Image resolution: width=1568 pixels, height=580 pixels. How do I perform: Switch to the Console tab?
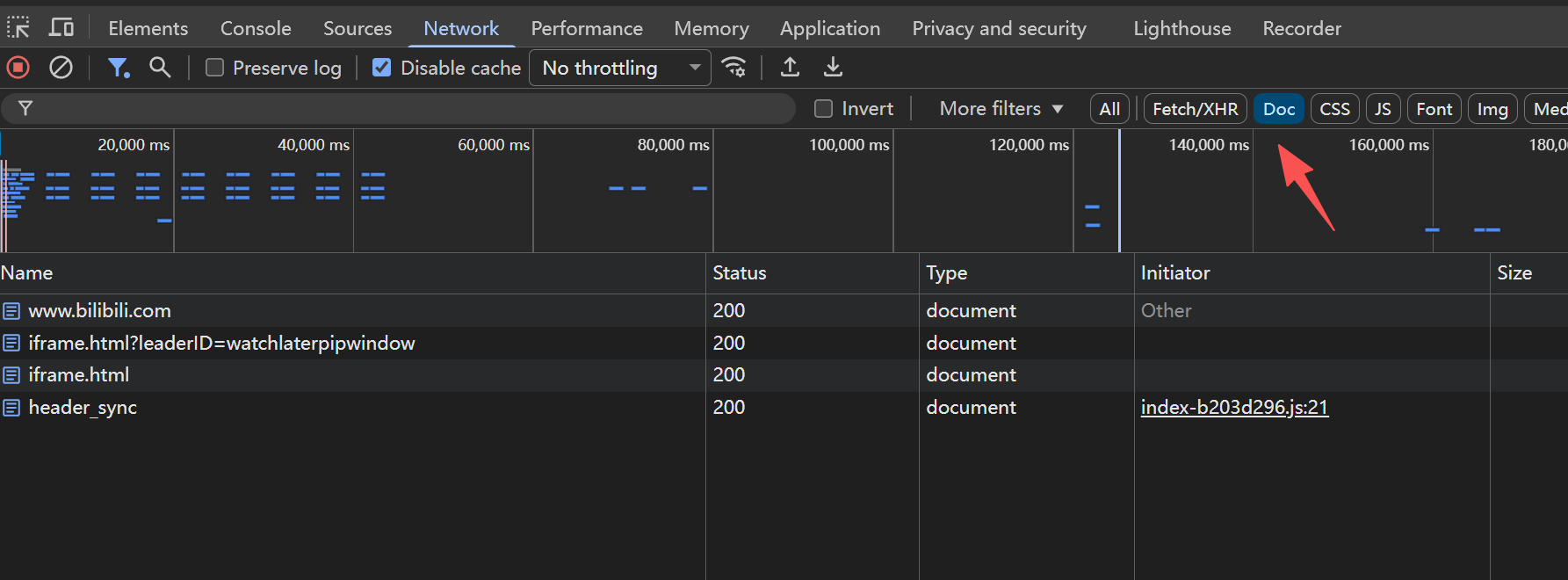coord(256,28)
